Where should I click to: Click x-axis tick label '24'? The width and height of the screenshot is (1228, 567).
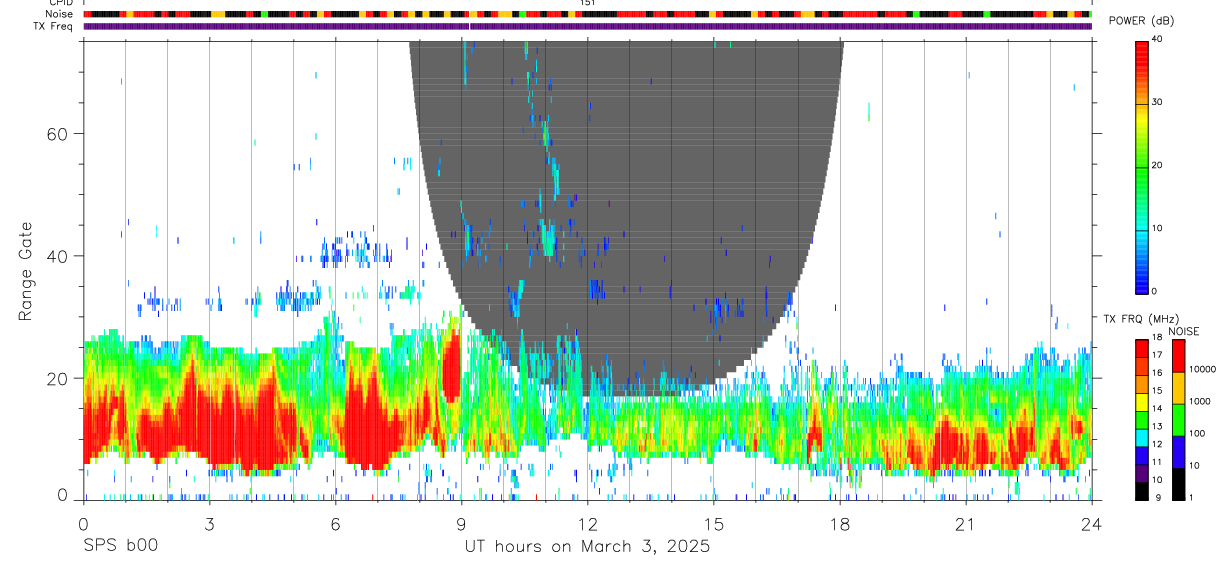point(1092,524)
